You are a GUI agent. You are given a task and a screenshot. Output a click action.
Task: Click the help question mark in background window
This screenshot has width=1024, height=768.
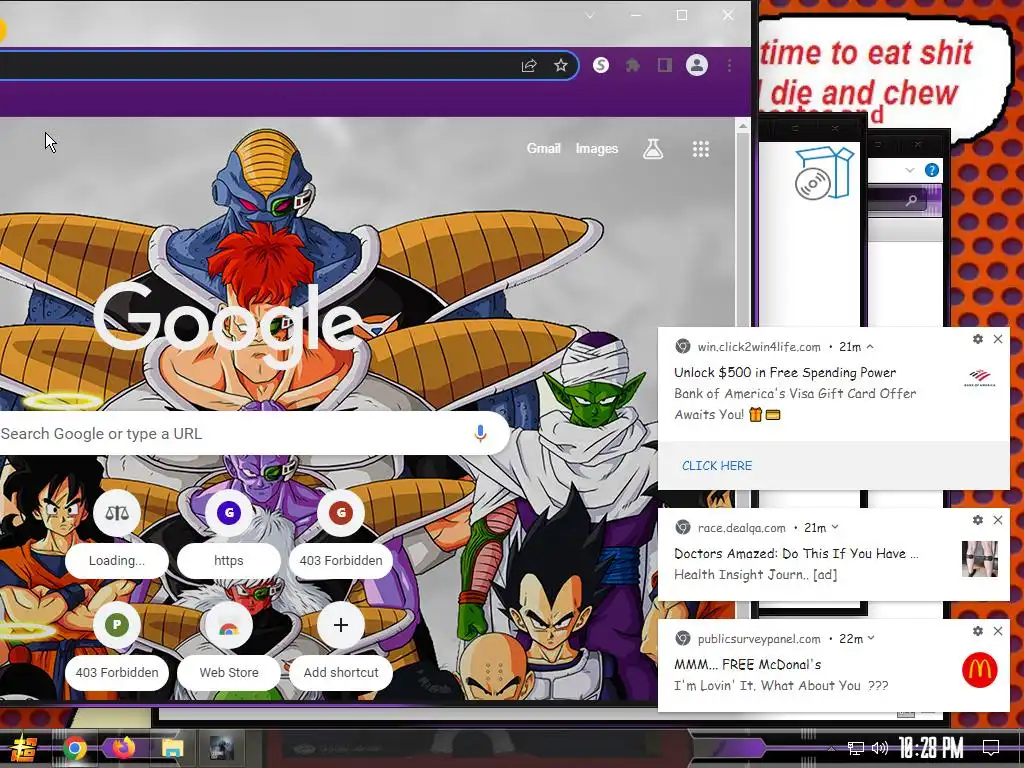[x=932, y=170]
